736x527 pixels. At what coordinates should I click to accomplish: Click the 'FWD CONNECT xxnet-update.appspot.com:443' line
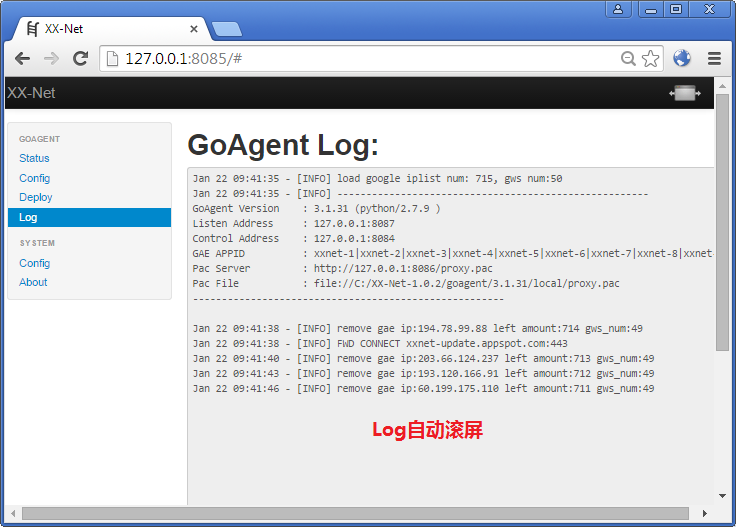[380, 344]
